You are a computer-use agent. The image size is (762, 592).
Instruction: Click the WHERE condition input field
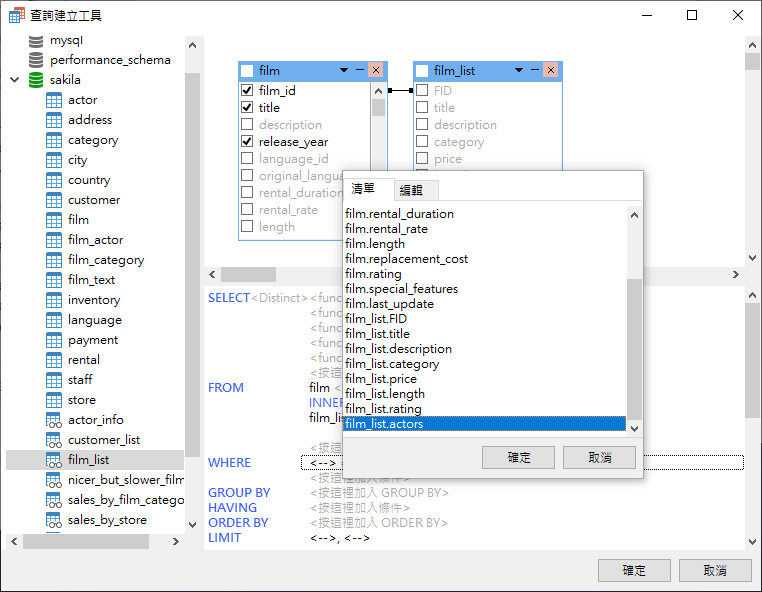coord(520,462)
